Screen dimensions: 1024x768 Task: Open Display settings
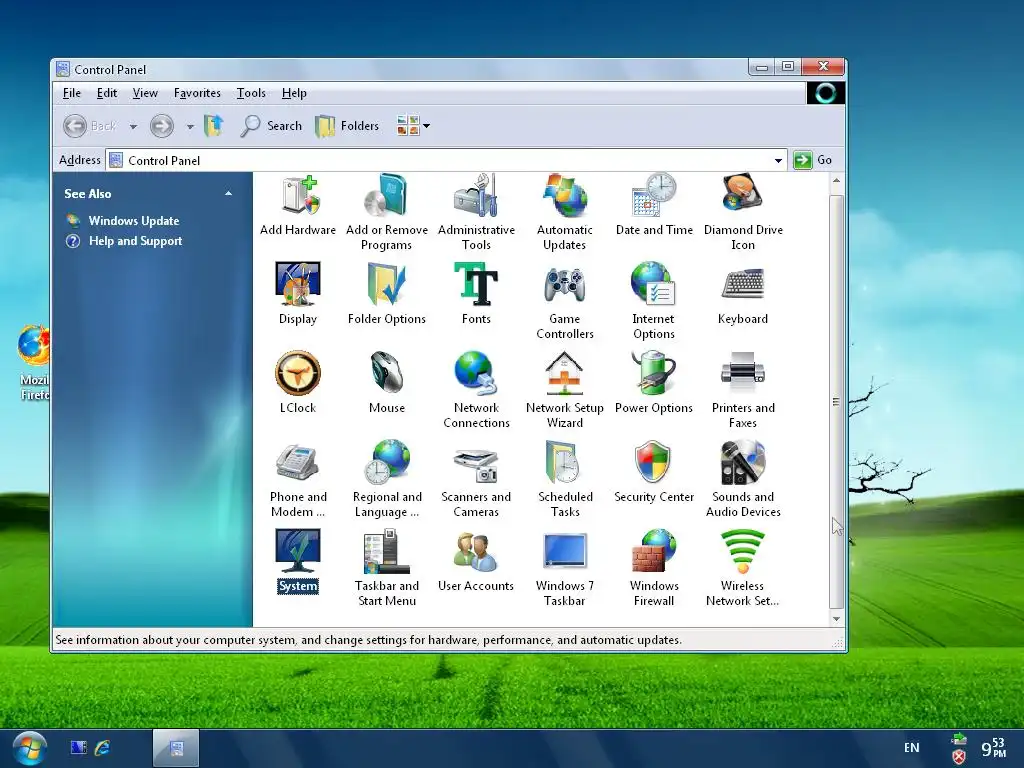[x=298, y=293]
